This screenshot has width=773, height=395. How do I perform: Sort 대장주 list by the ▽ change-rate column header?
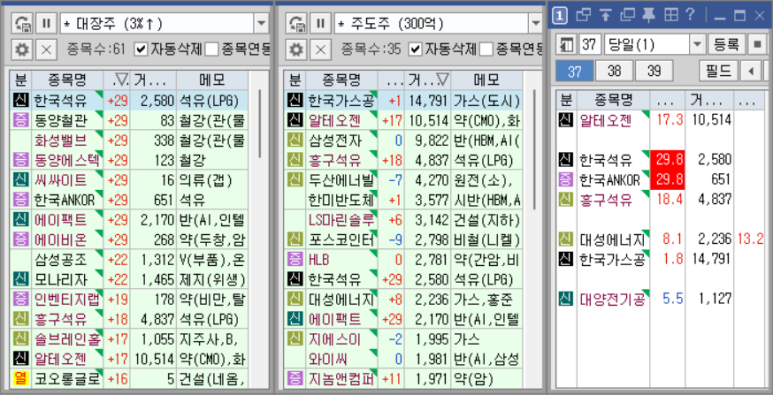117,80
